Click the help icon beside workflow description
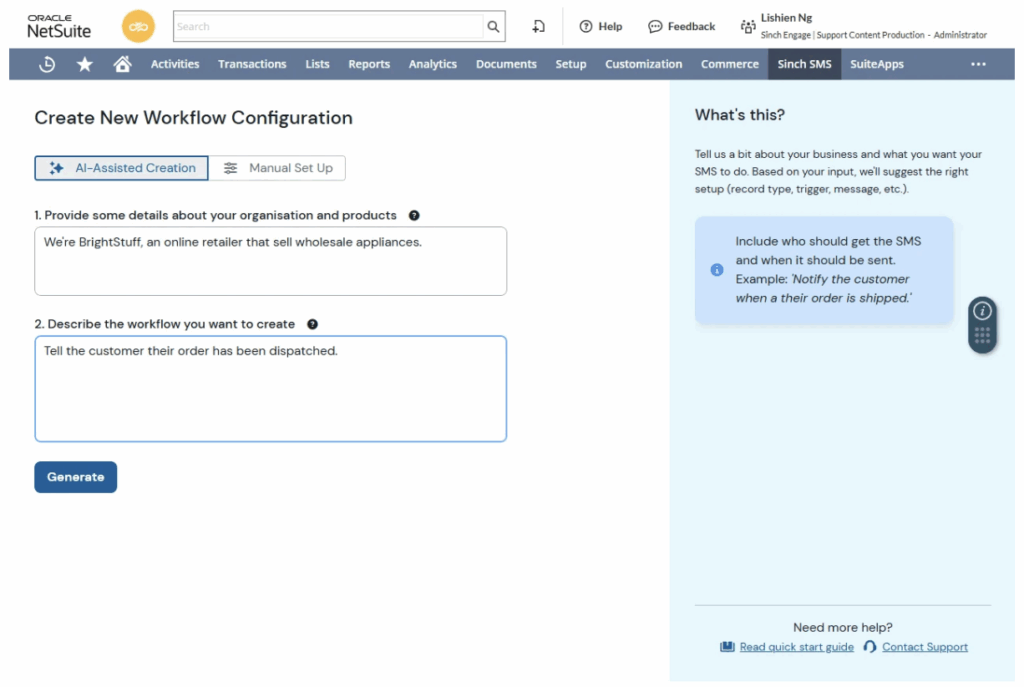1024x687 pixels. (x=313, y=324)
